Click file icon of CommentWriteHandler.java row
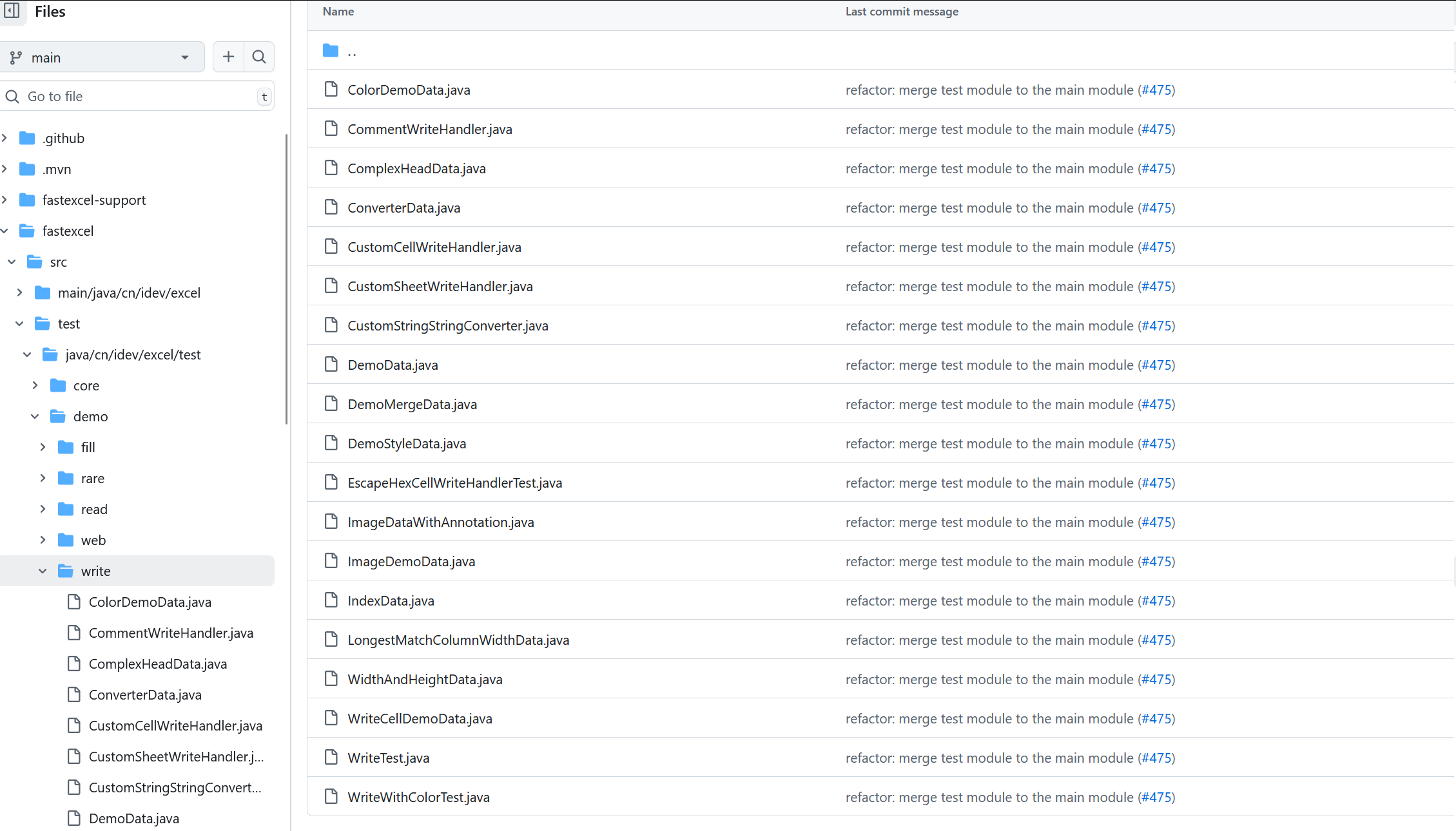The width and height of the screenshot is (1456, 831). click(331, 128)
